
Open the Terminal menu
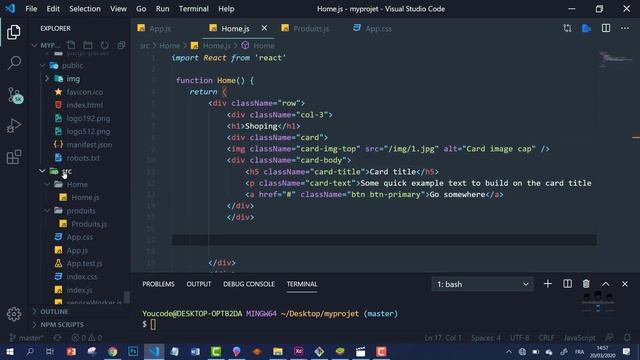click(x=193, y=9)
